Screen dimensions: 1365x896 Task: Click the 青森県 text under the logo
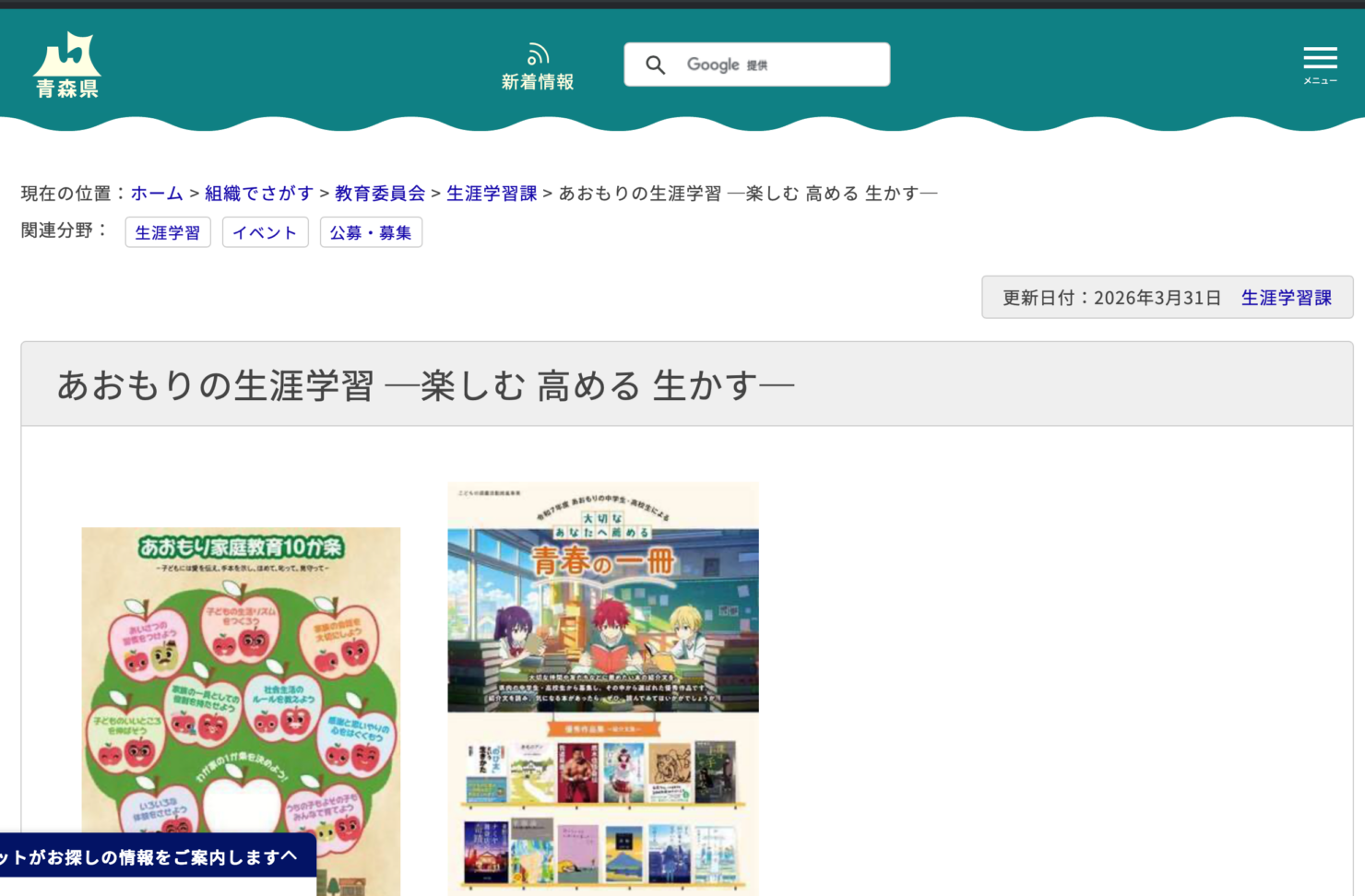click(x=68, y=90)
